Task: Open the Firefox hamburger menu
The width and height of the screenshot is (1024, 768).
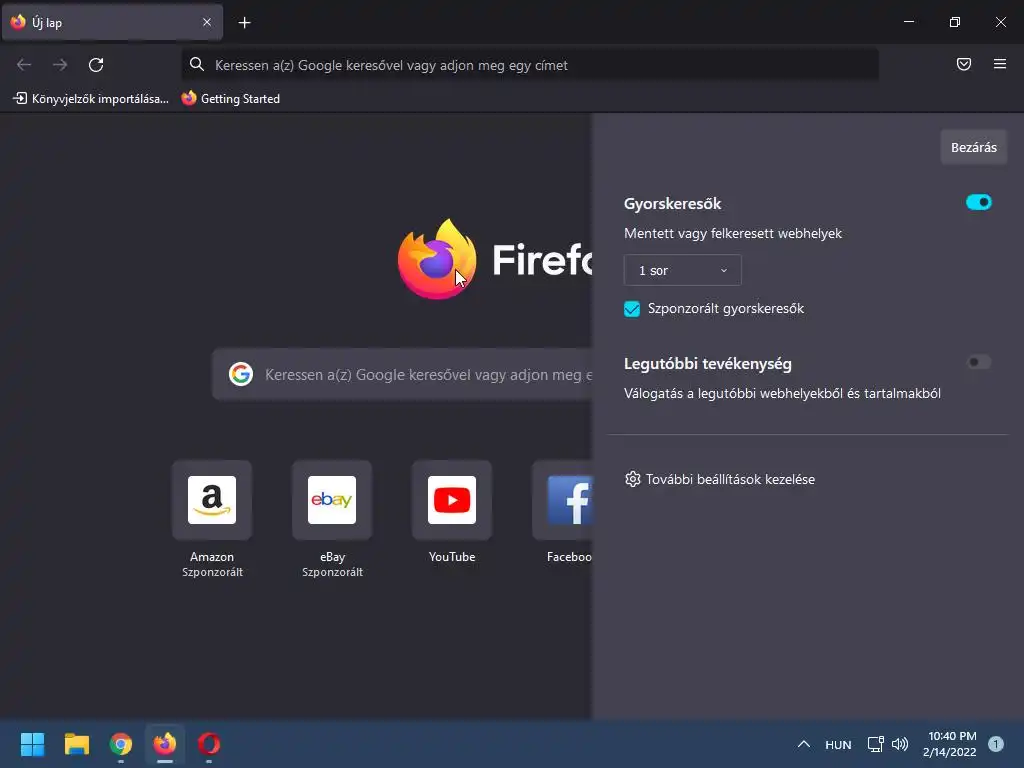Action: (x=1000, y=64)
